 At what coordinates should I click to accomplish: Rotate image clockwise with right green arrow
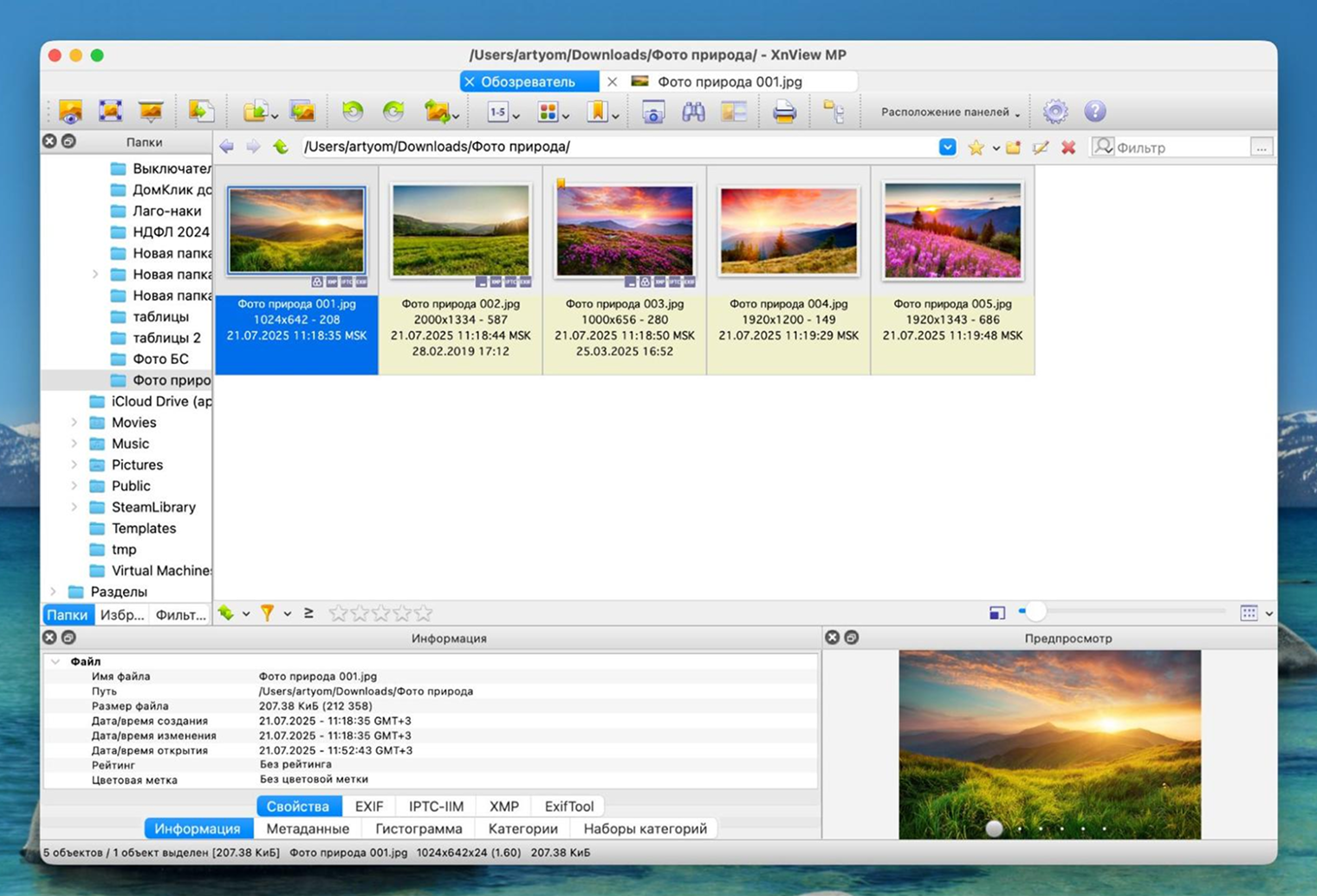coord(393,111)
